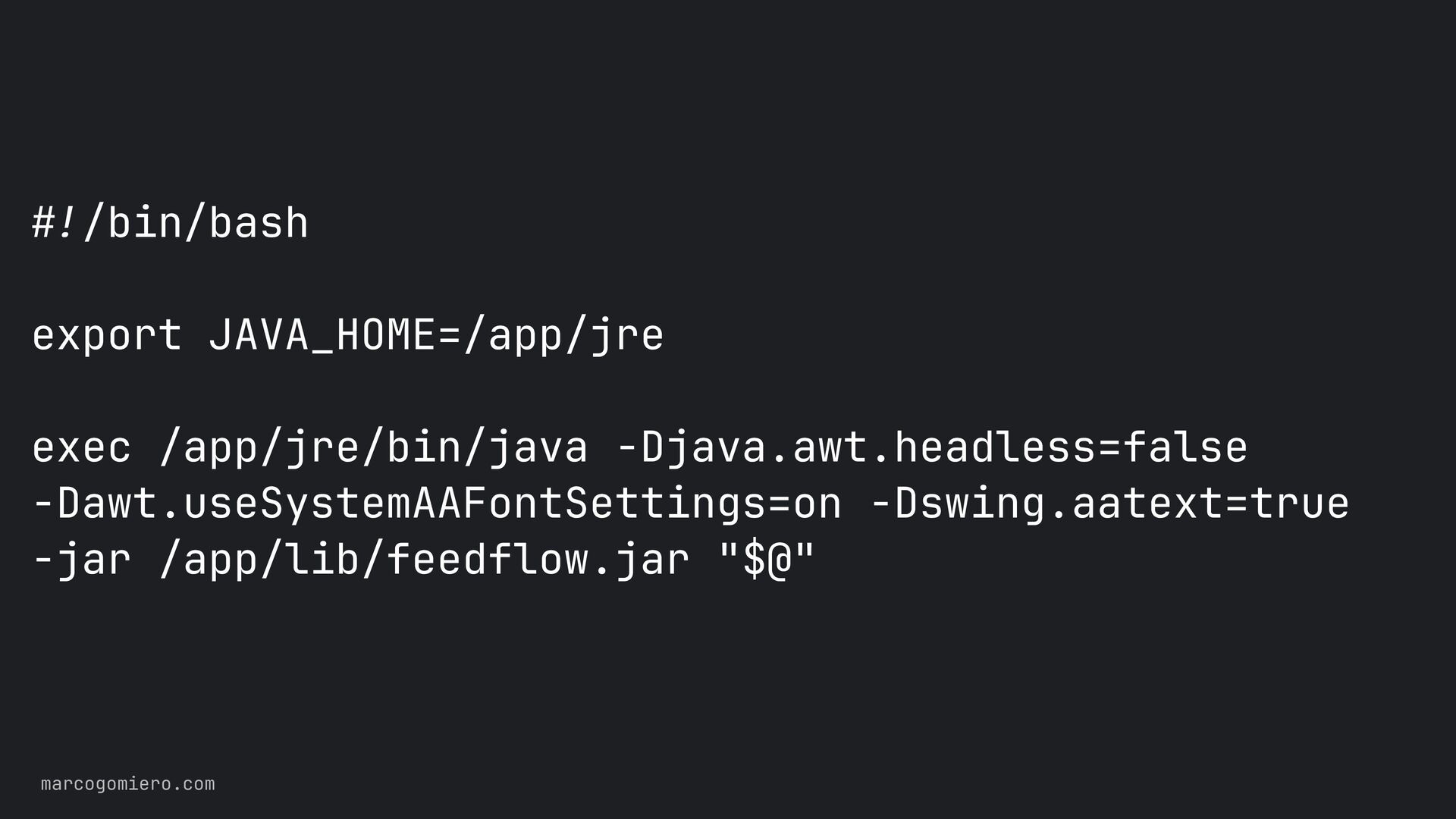Click the /app/lib/feedflow.jar path
Image resolution: width=1456 pixels, height=819 pixels.
tap(425, 560)
